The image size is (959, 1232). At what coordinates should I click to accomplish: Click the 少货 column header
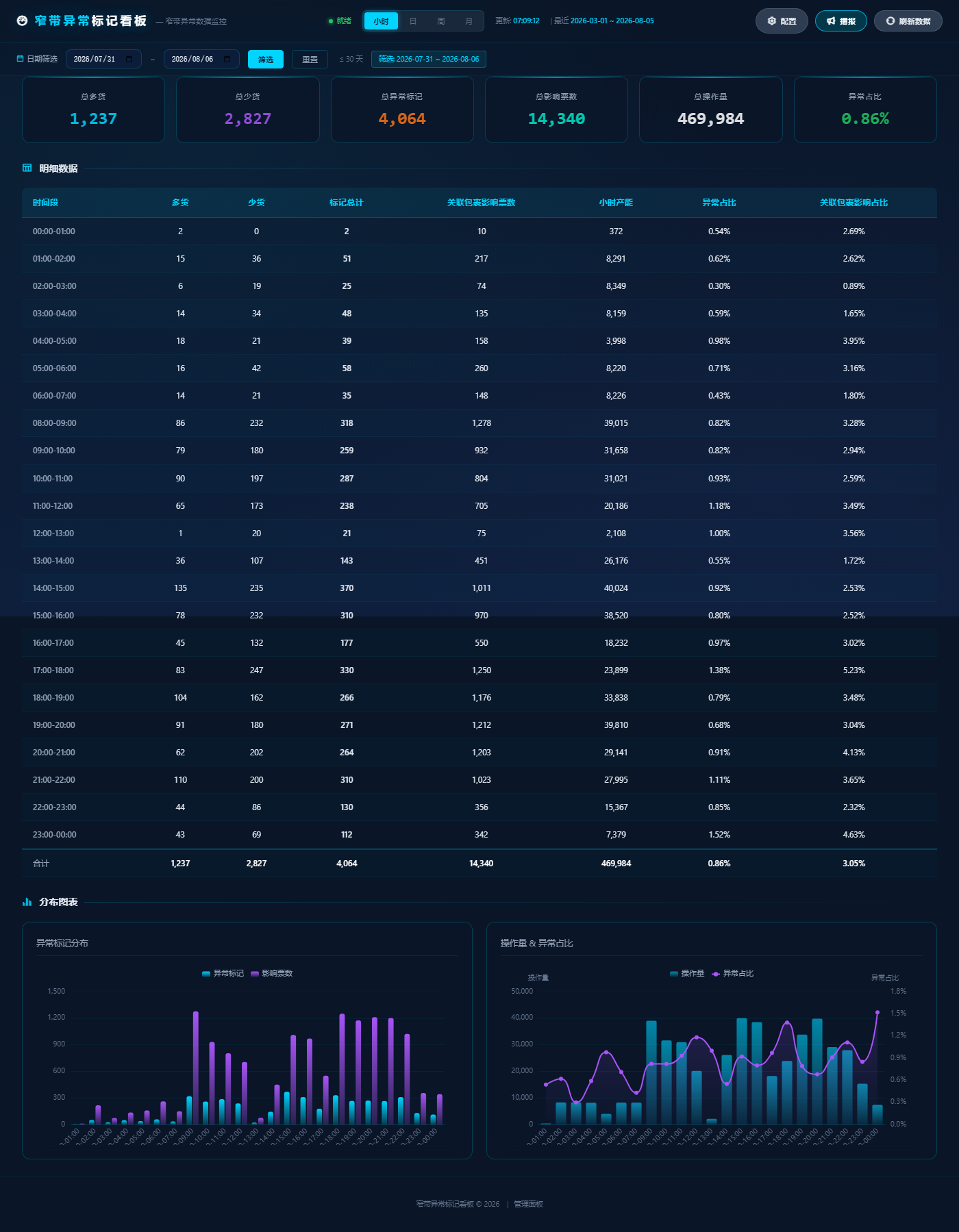coord(256,203)
